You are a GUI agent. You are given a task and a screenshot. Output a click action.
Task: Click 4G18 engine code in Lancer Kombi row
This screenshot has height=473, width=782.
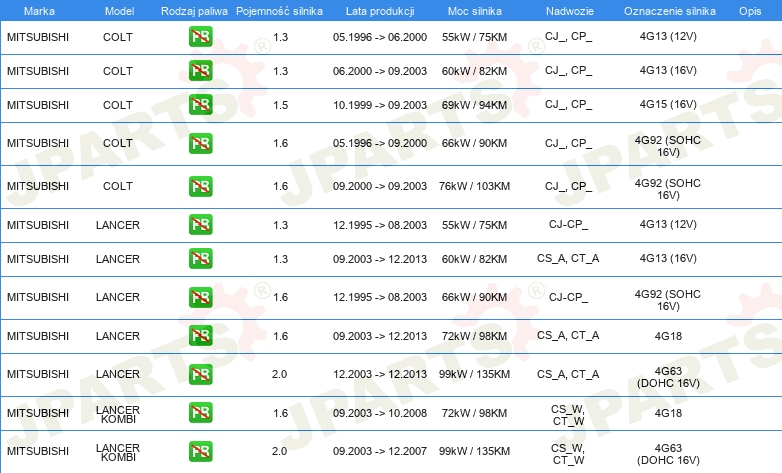tap(668, 413)
